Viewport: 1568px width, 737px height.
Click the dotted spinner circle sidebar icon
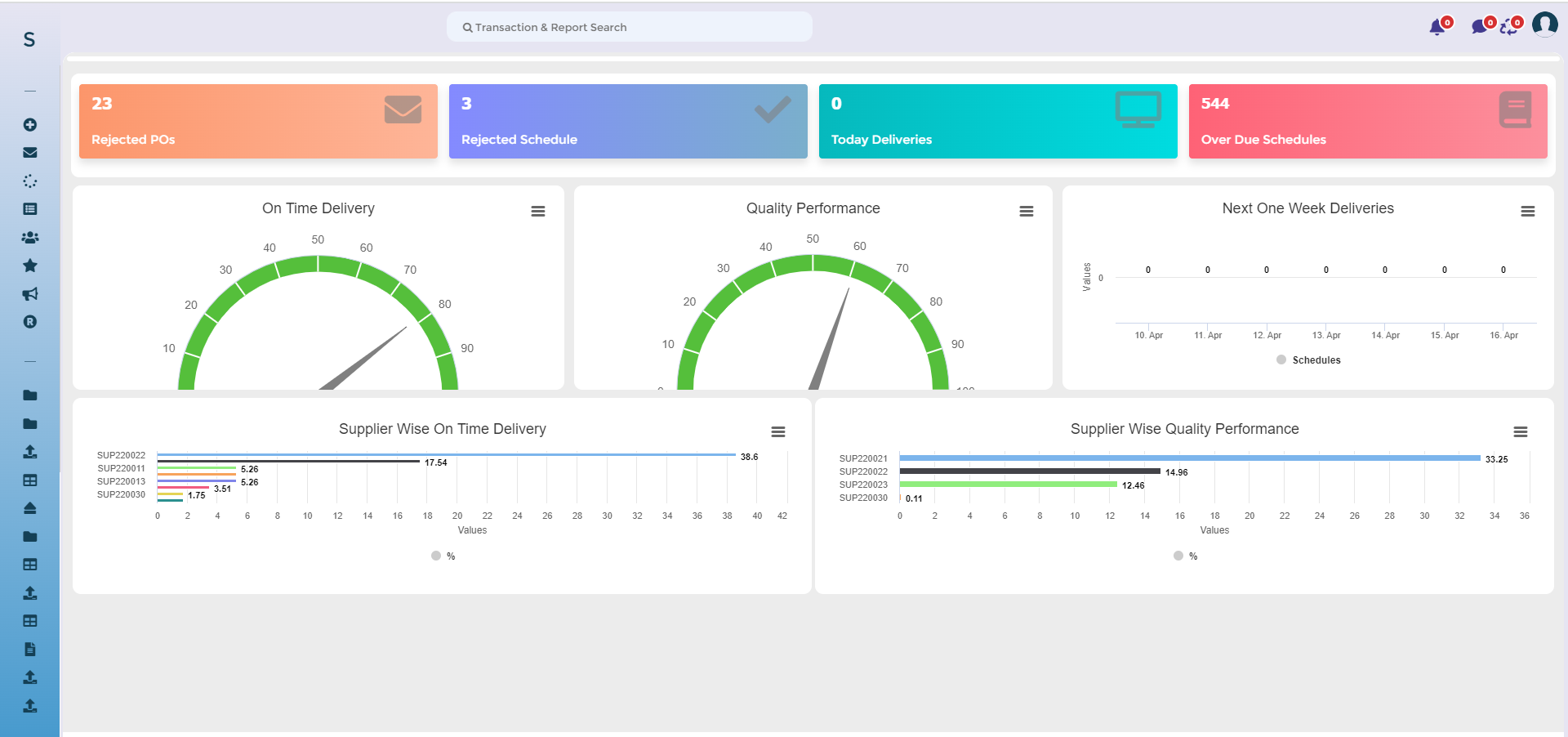[x=30, y=181]
